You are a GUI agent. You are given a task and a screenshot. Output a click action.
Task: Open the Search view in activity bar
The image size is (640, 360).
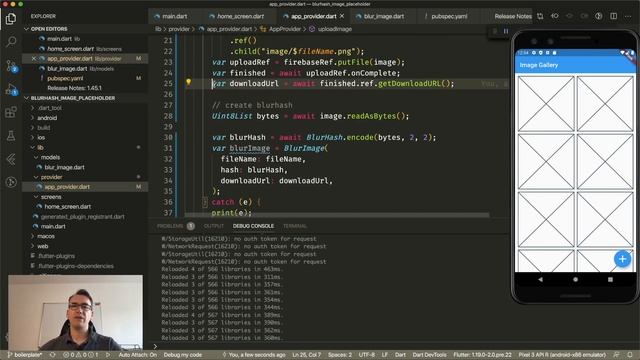(11, 42)
